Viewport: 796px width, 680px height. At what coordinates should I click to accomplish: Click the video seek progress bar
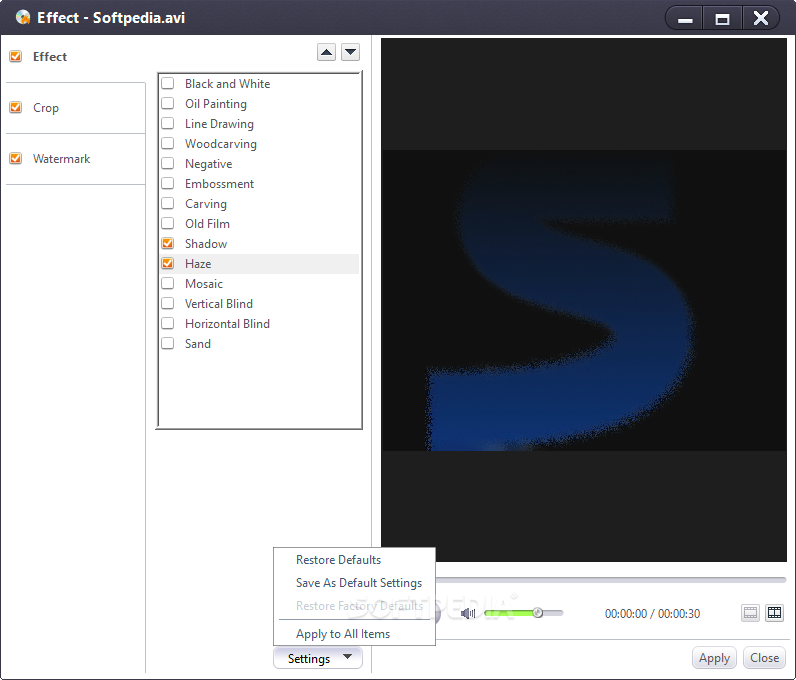(x=611, y=579)
